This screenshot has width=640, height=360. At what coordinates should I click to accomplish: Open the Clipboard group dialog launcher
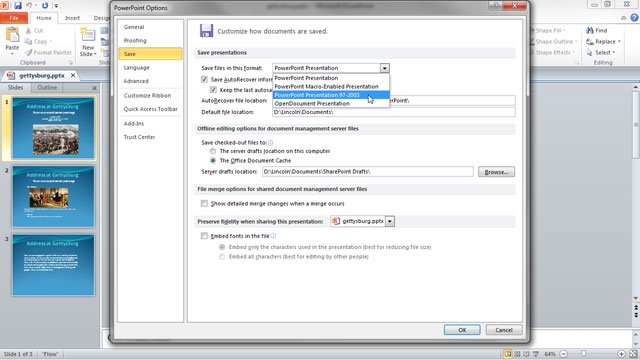pyautogui.click(x=71, y=63)
